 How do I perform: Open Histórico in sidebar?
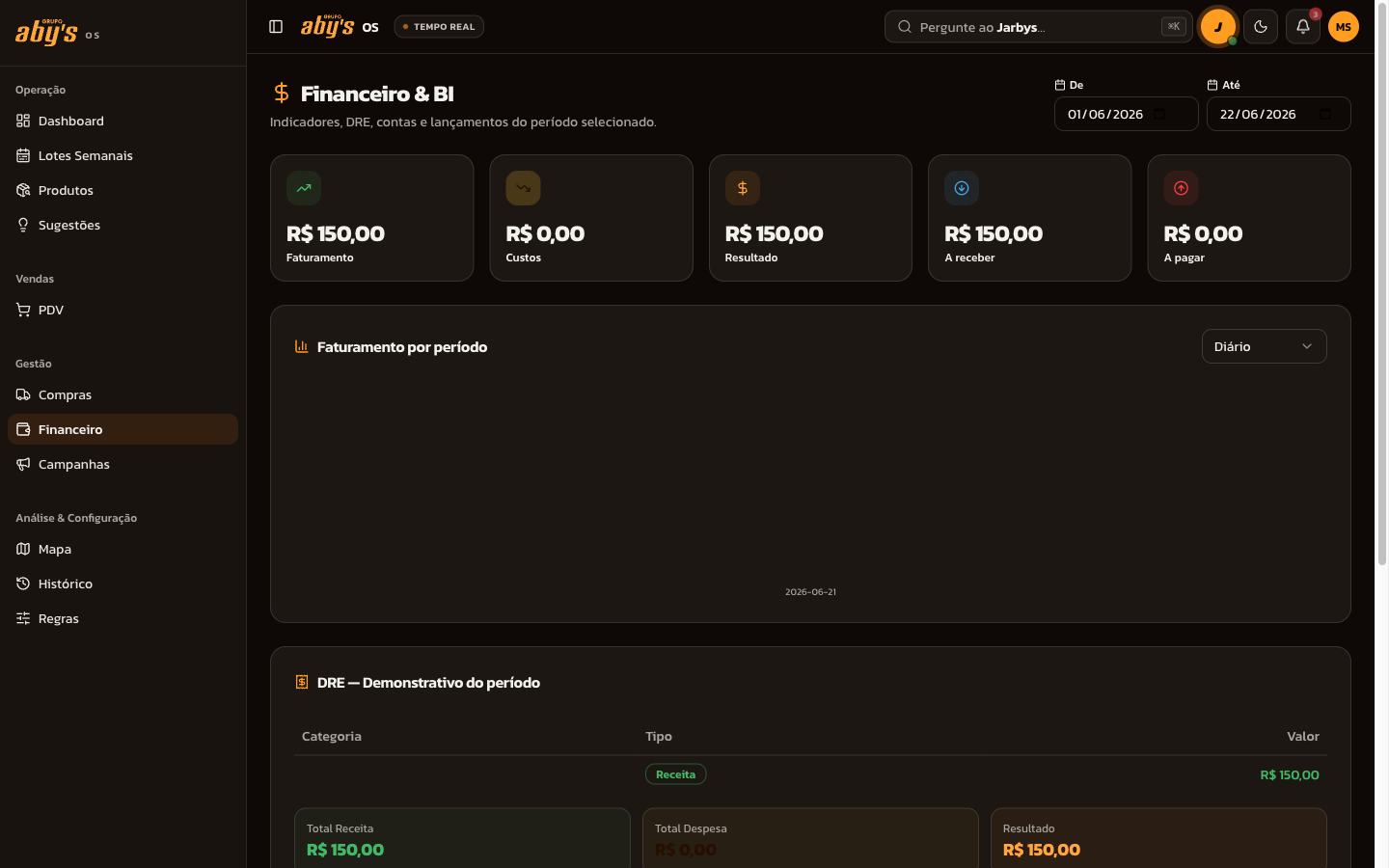[123, 583]
